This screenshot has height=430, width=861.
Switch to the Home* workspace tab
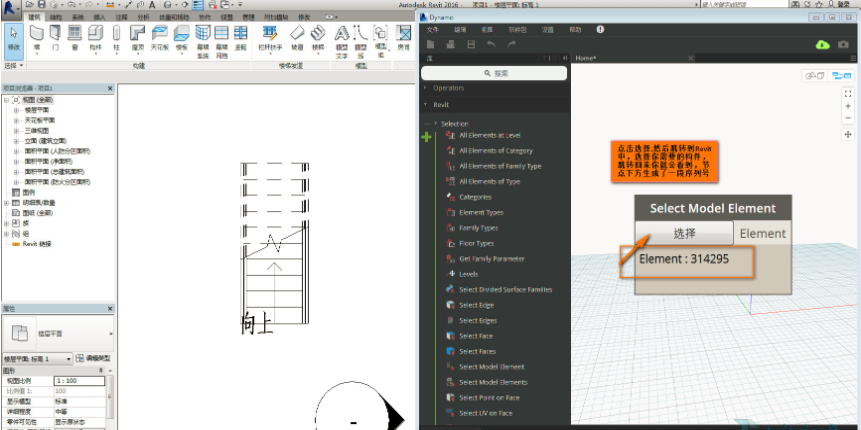click(x=586, y=58)
